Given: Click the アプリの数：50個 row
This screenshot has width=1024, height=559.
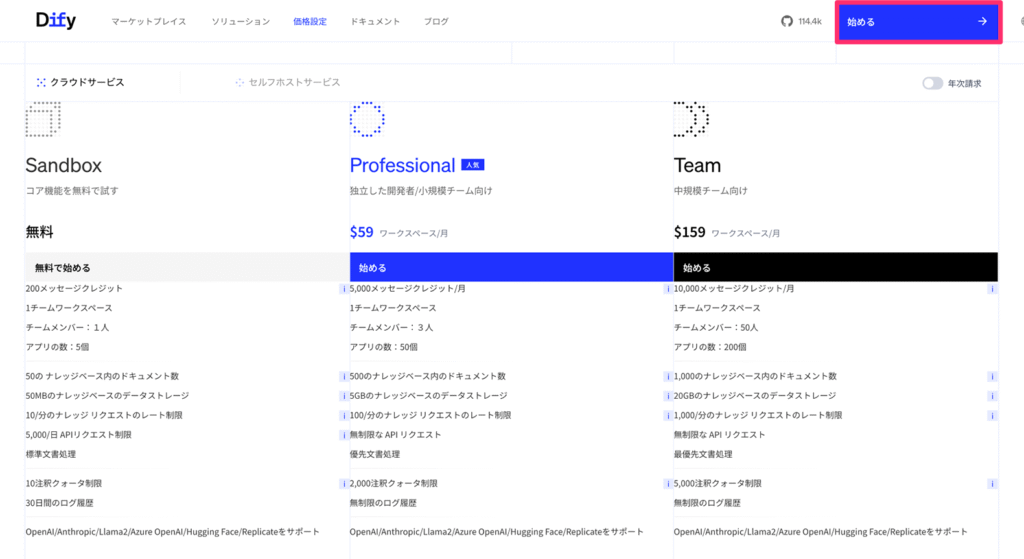Looking at the screenshot, I should click(383, 347).
